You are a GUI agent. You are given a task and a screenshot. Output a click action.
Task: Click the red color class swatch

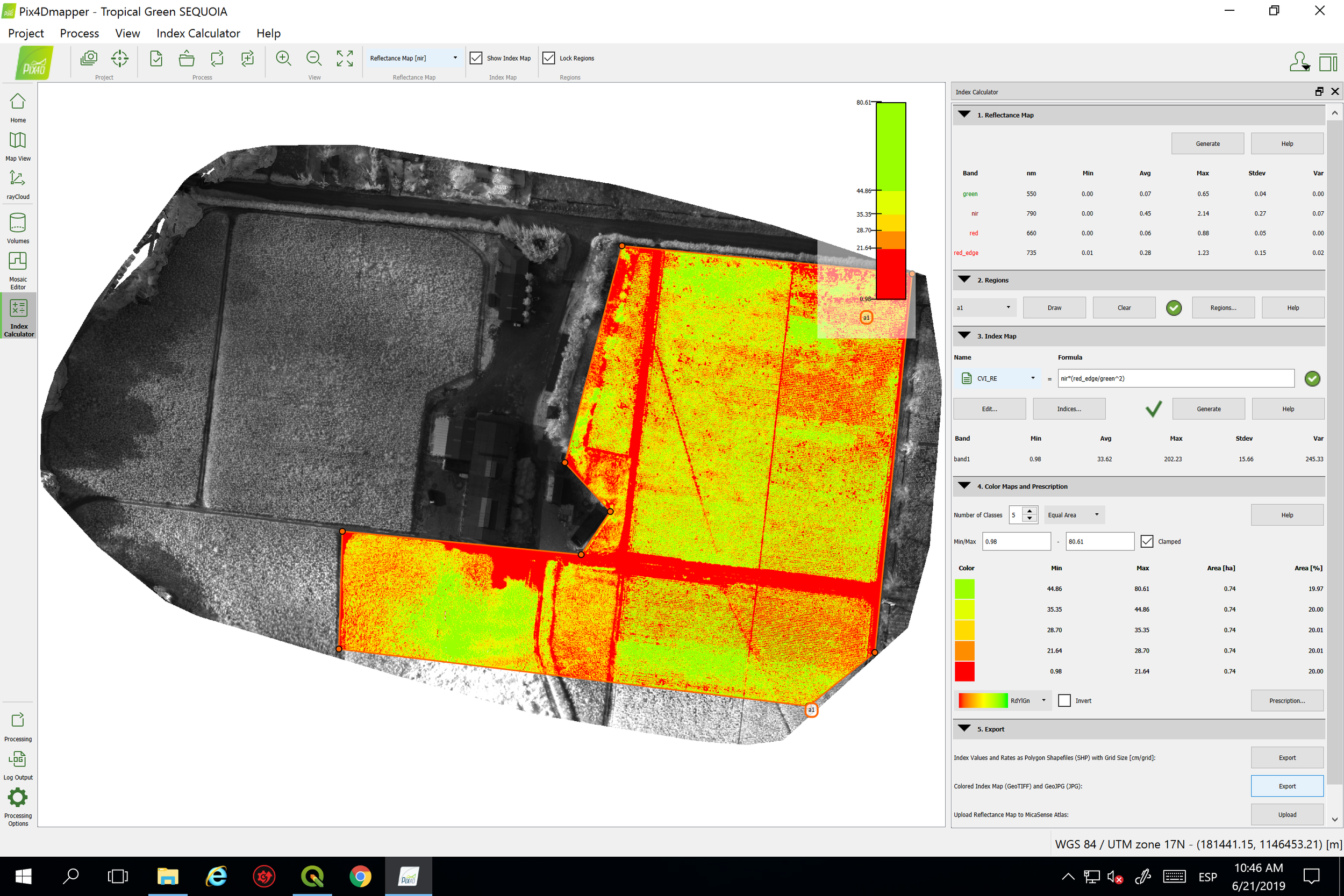point(964,671)
